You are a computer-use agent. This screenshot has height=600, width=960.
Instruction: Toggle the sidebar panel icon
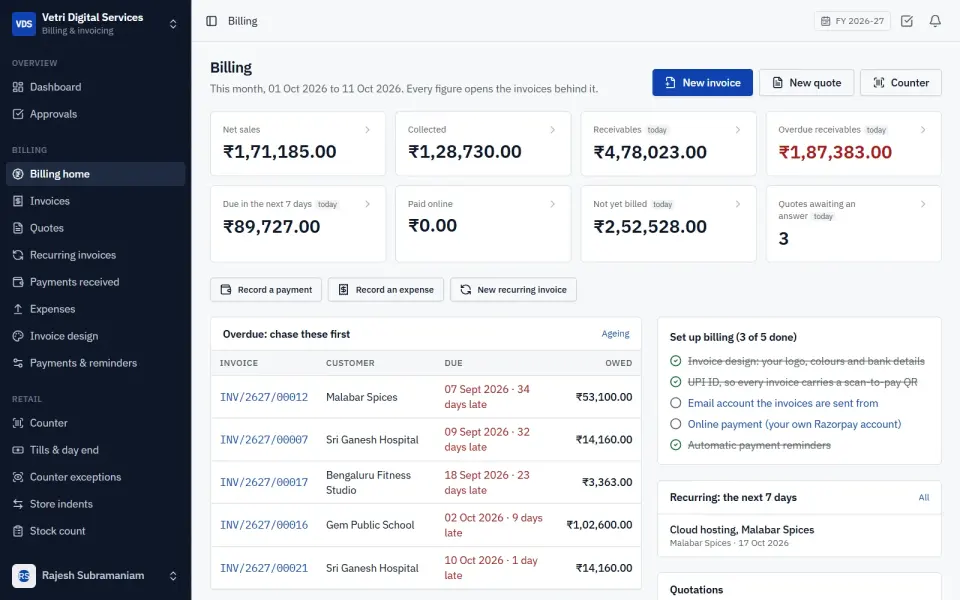pyautogui.click(x=211, y=21)
